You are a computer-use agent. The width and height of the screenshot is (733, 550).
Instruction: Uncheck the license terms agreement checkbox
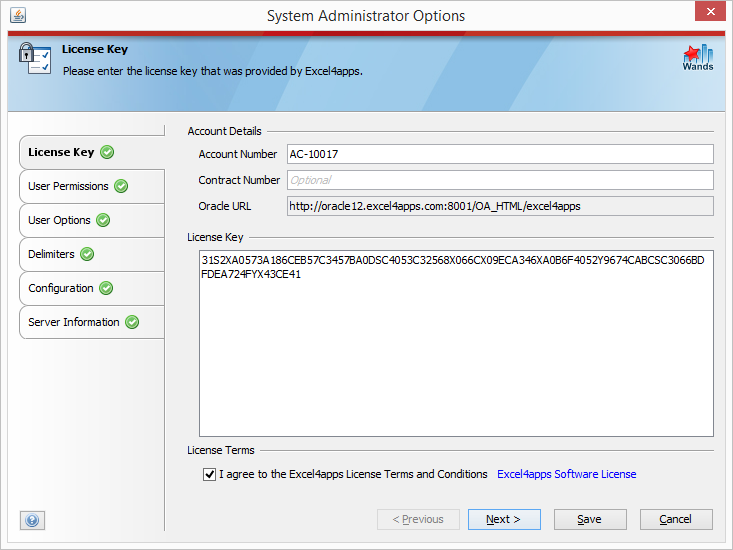[x=209, y=474]
